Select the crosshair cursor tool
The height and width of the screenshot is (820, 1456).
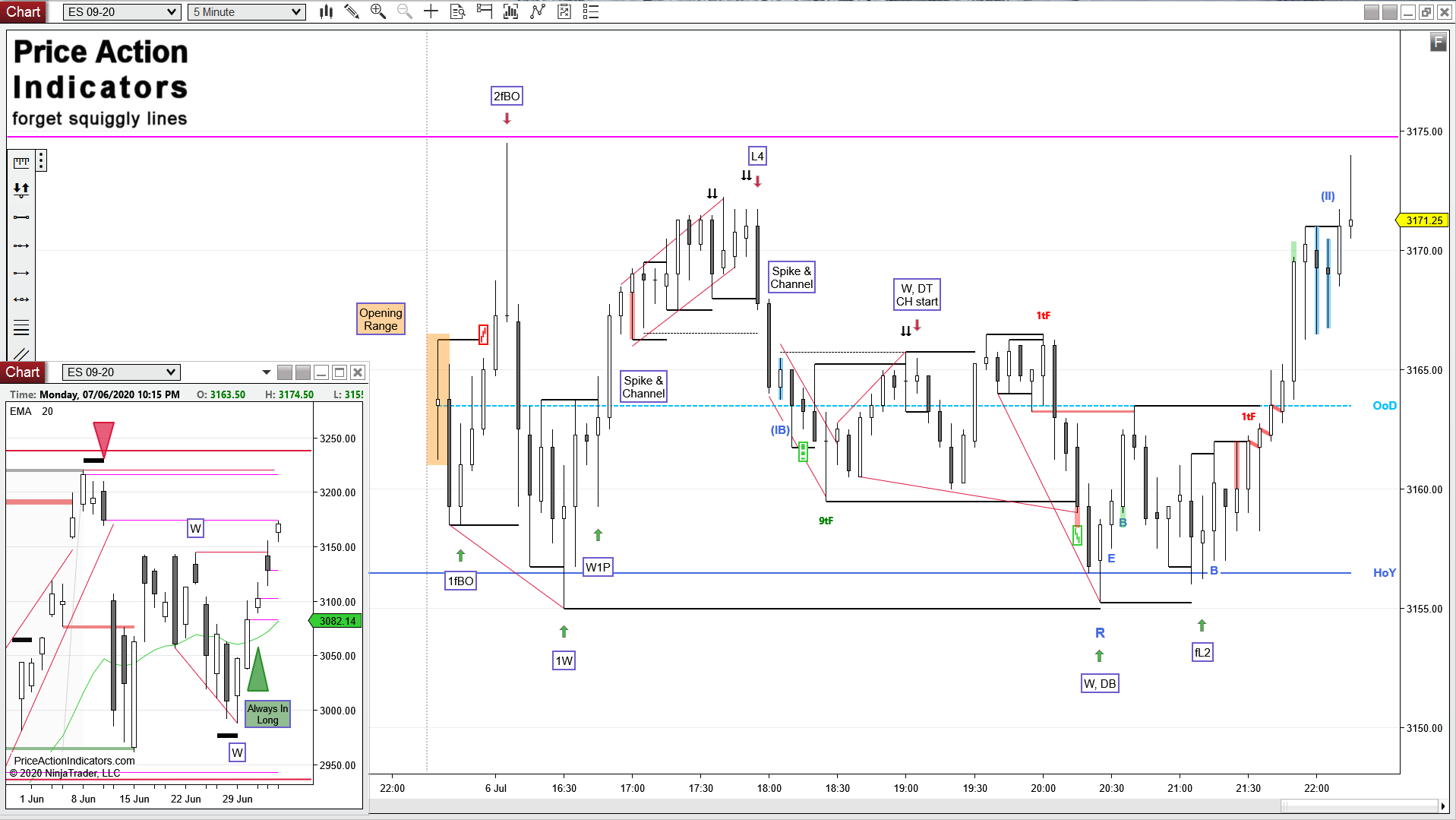431,11
